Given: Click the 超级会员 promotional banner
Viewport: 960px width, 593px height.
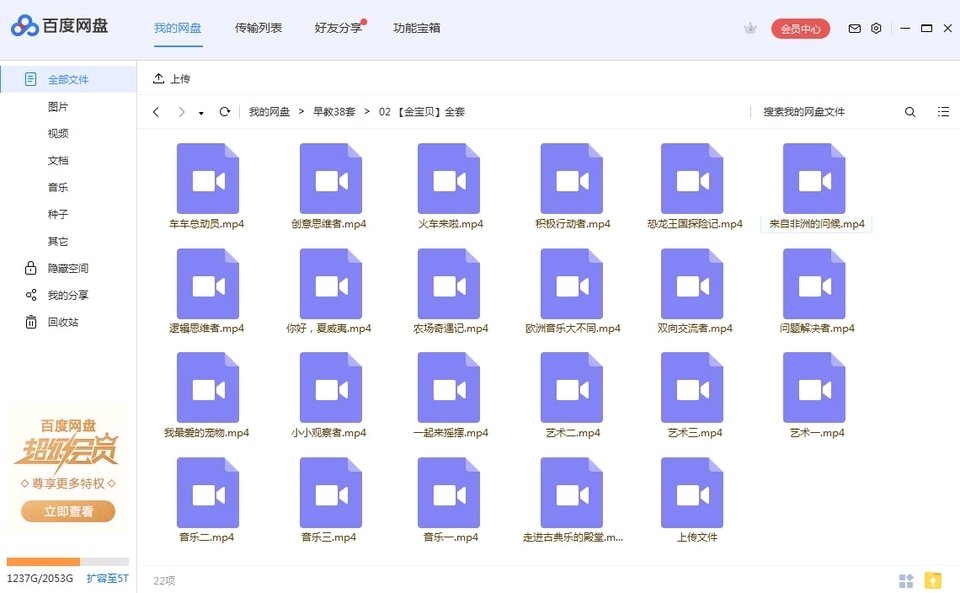Looking at the screenshot, I should pos(68,468).
